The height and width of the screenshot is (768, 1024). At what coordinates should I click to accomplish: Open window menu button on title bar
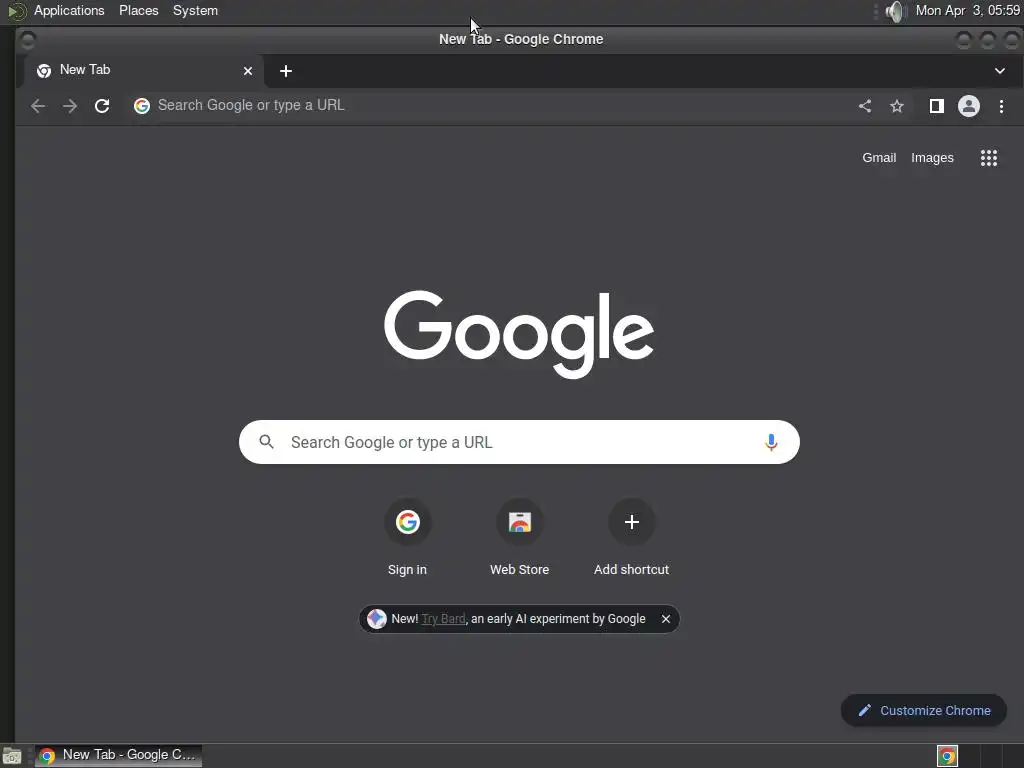click(x=27, y=40)
